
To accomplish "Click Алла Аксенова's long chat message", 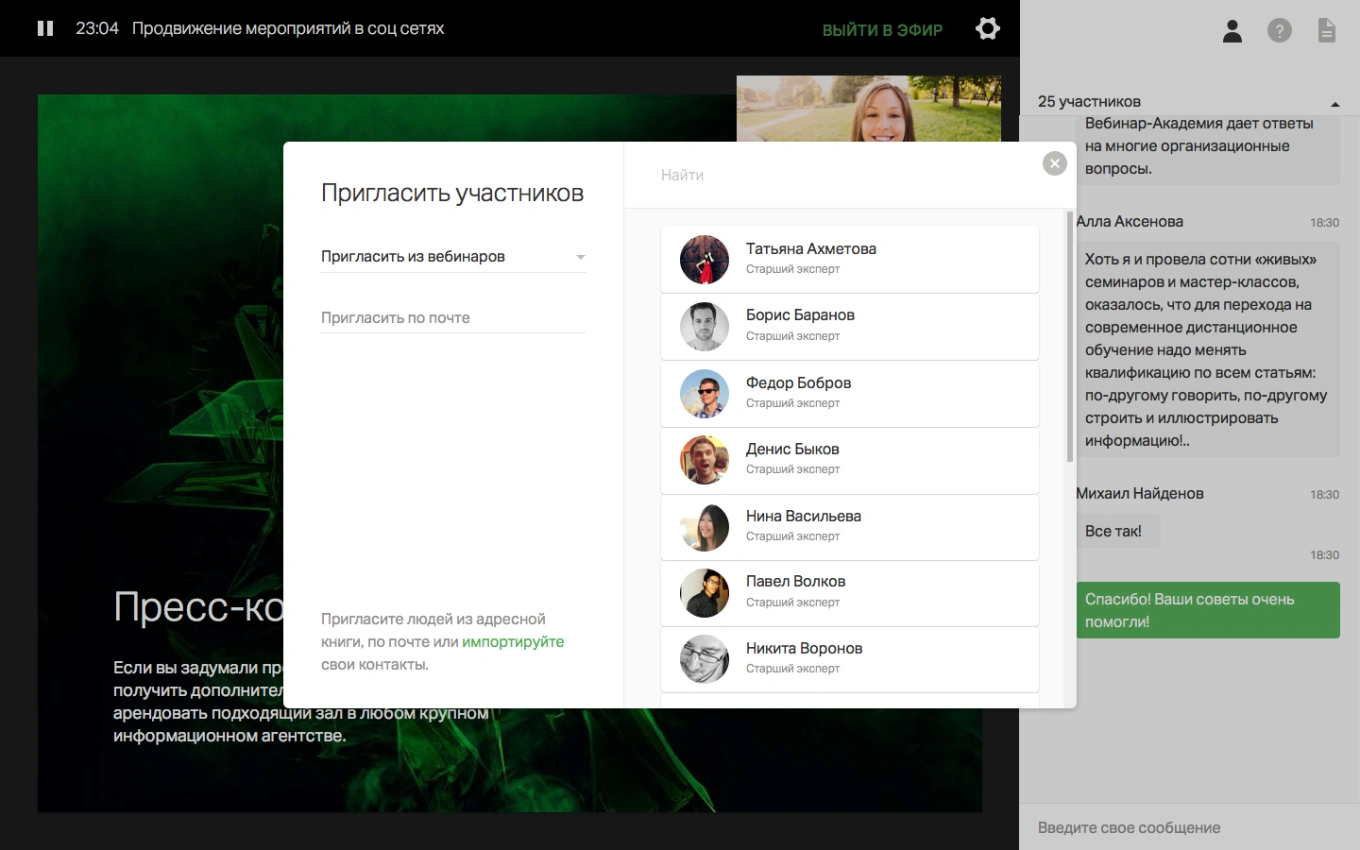I will [1208, 350].
